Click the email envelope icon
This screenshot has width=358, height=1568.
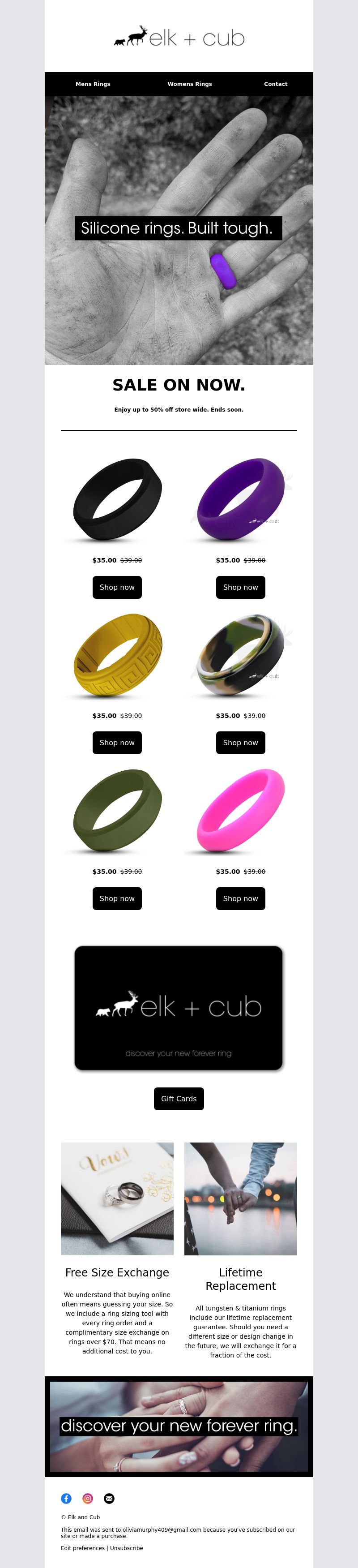tap(109, 1498)
